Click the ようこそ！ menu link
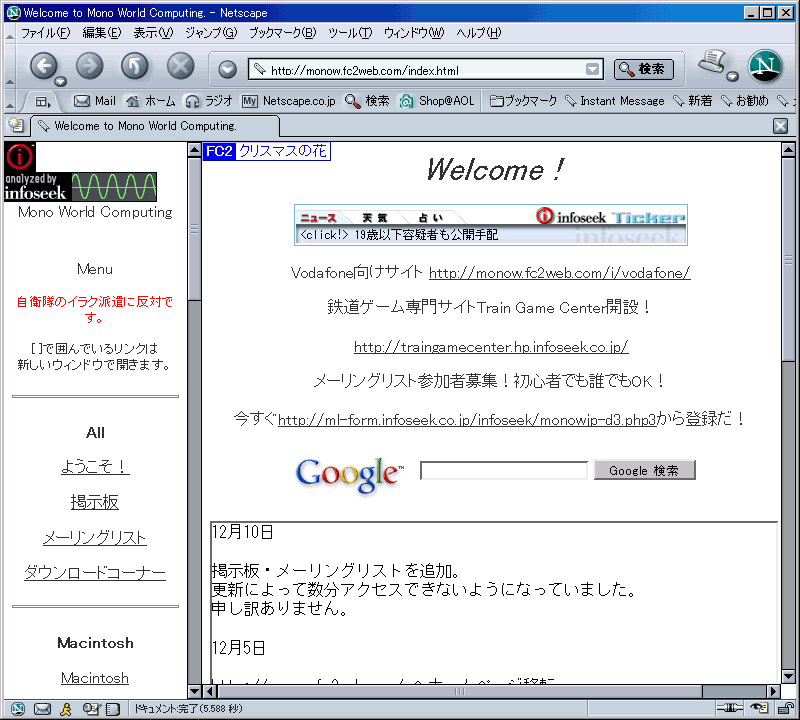This screenshot has width=800, height=720. (x=95, y=466)
